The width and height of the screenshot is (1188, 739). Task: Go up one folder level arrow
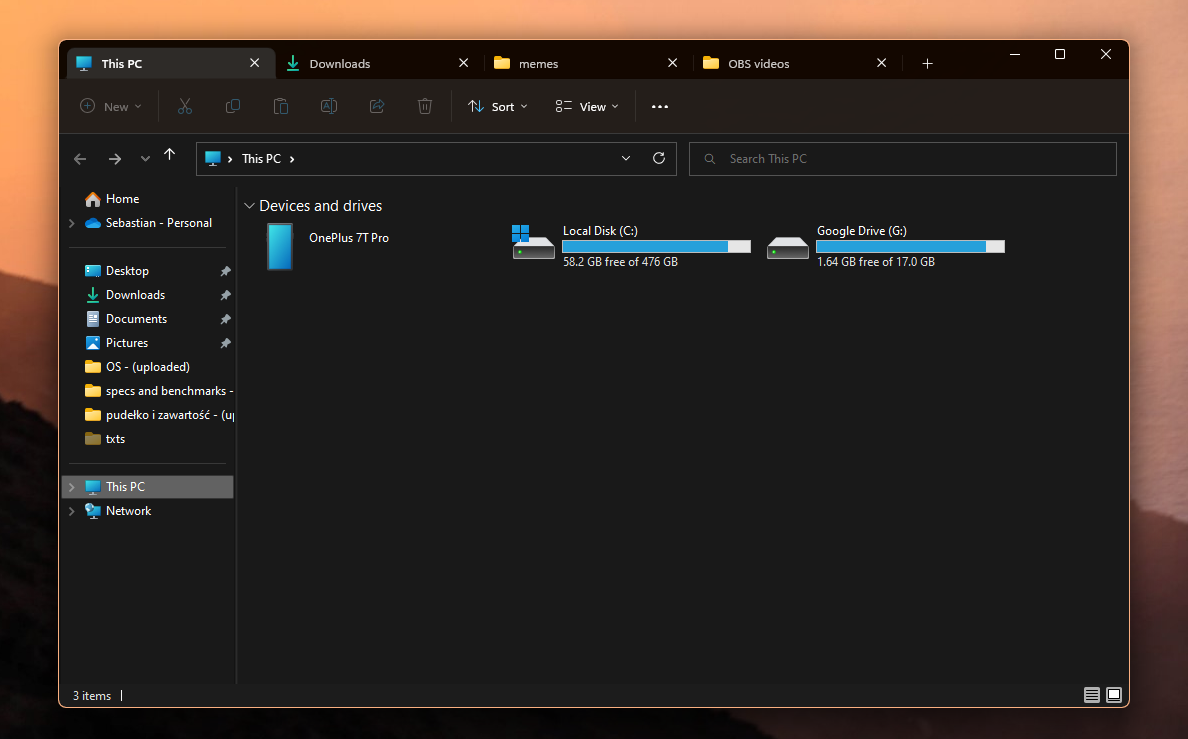tap(170, 155)
